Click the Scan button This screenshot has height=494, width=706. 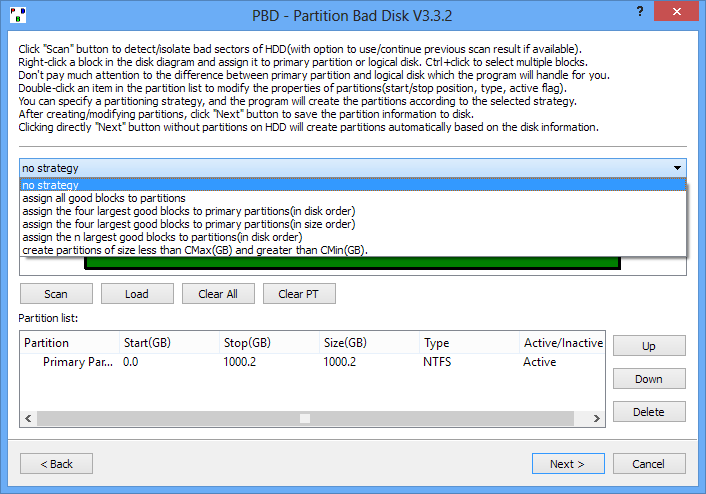coord(56,294)
